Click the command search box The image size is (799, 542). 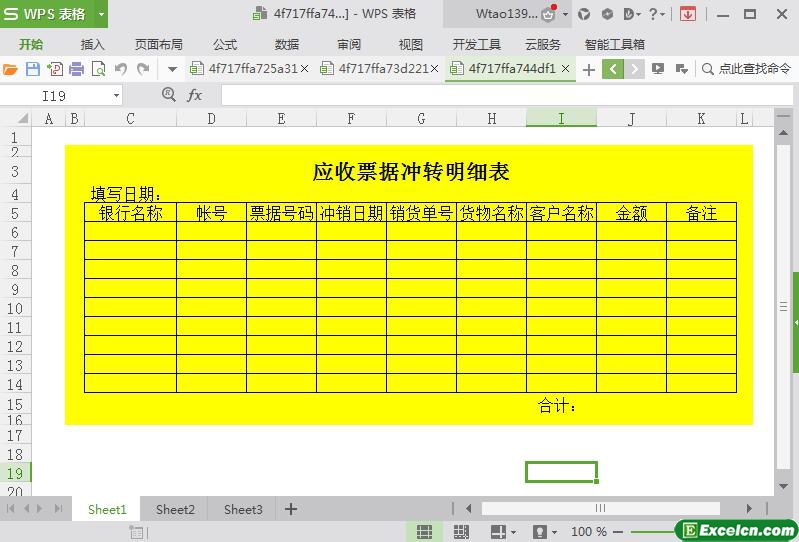coord(746,69)
